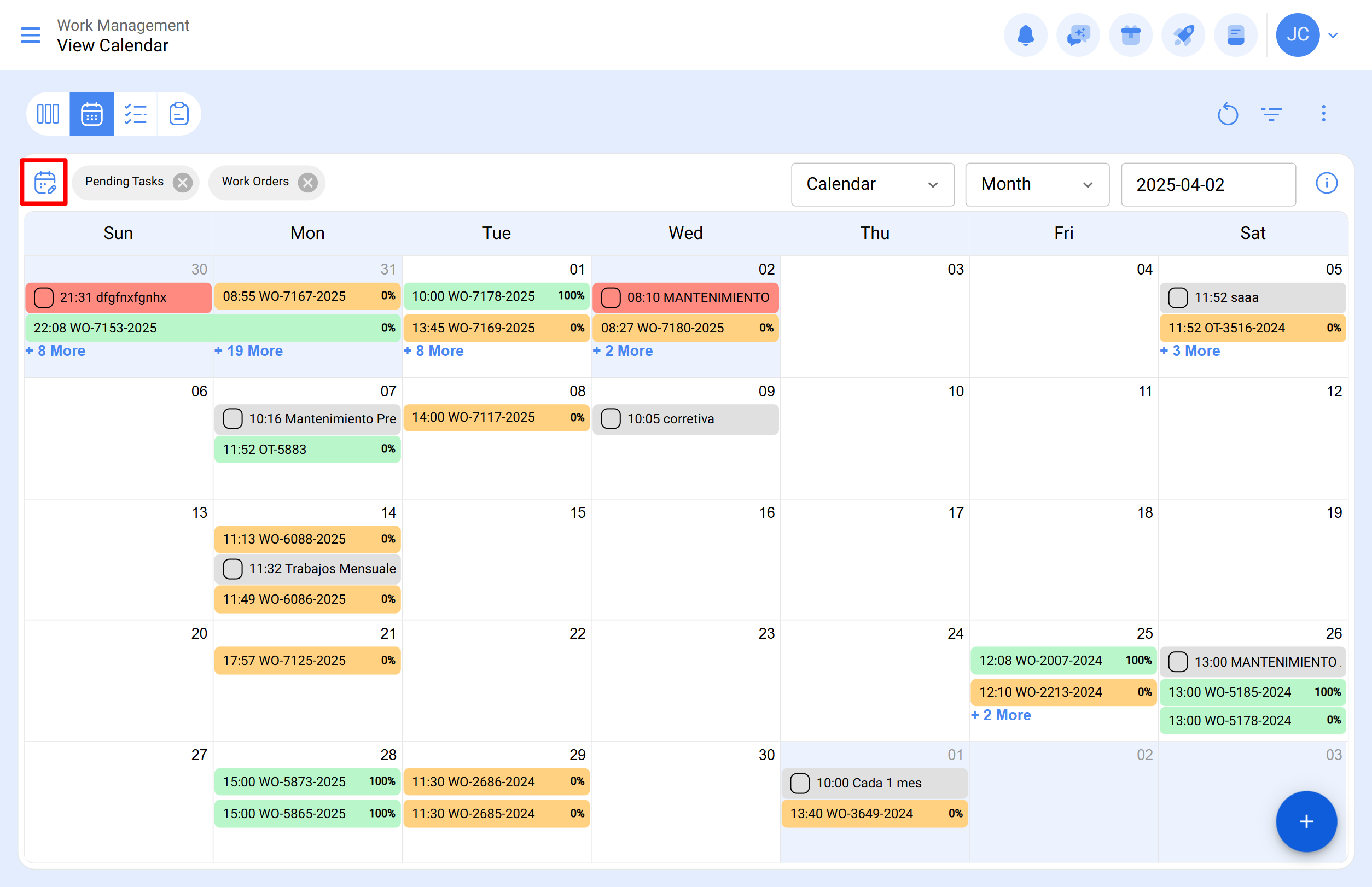The image size is (1372, 887).
Task: Open work order 11:49 WO-6086-2025
Action: click(x=307, y=599)
